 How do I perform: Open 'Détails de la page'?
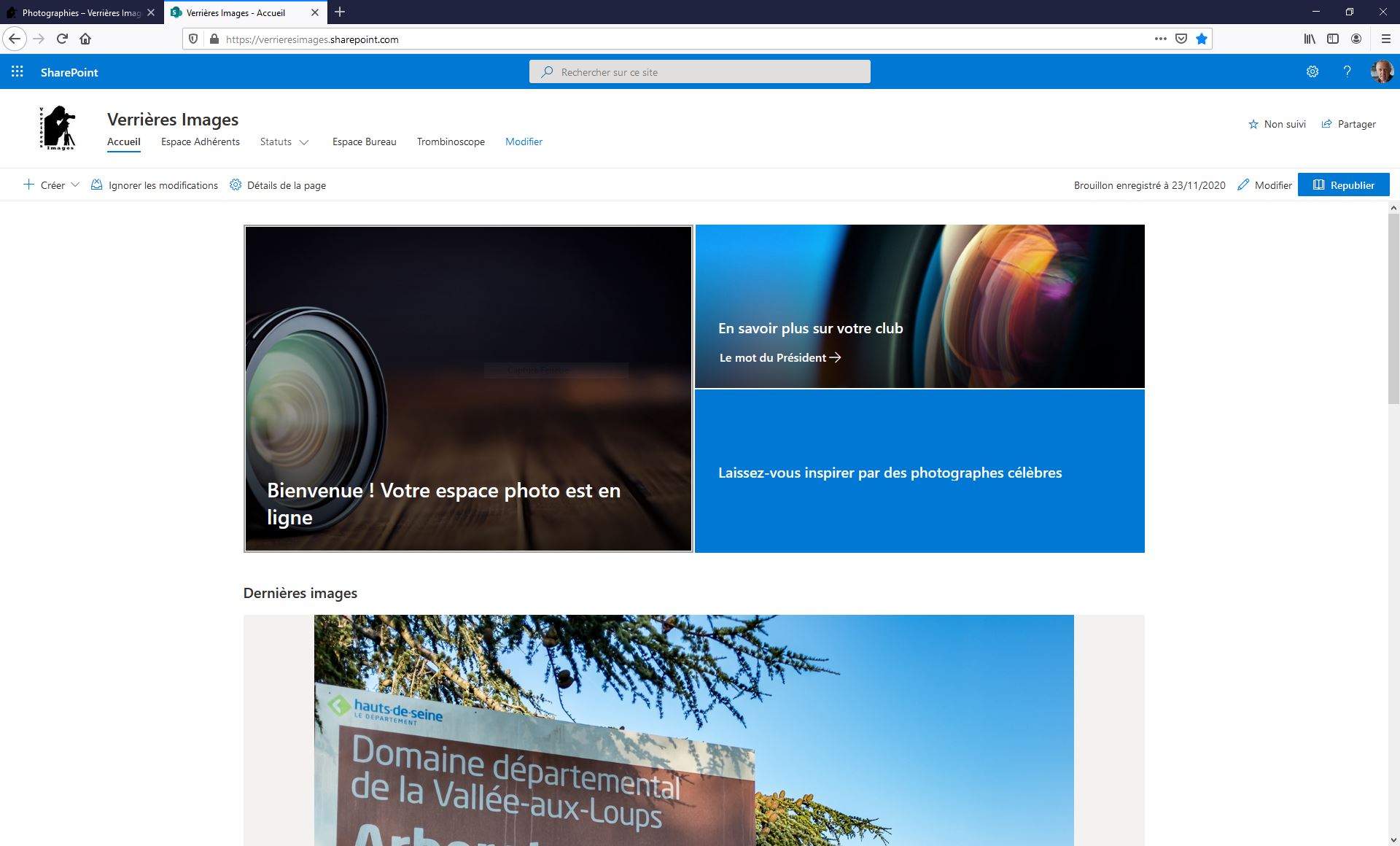[x=278, y=185]
